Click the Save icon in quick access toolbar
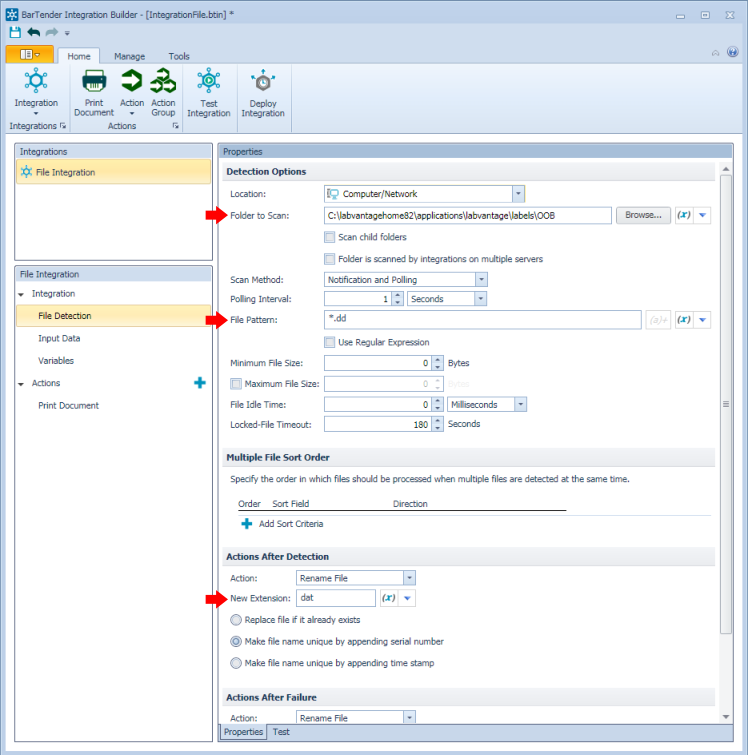The width and height of the screenshot is (748, 755). [15, 32]
